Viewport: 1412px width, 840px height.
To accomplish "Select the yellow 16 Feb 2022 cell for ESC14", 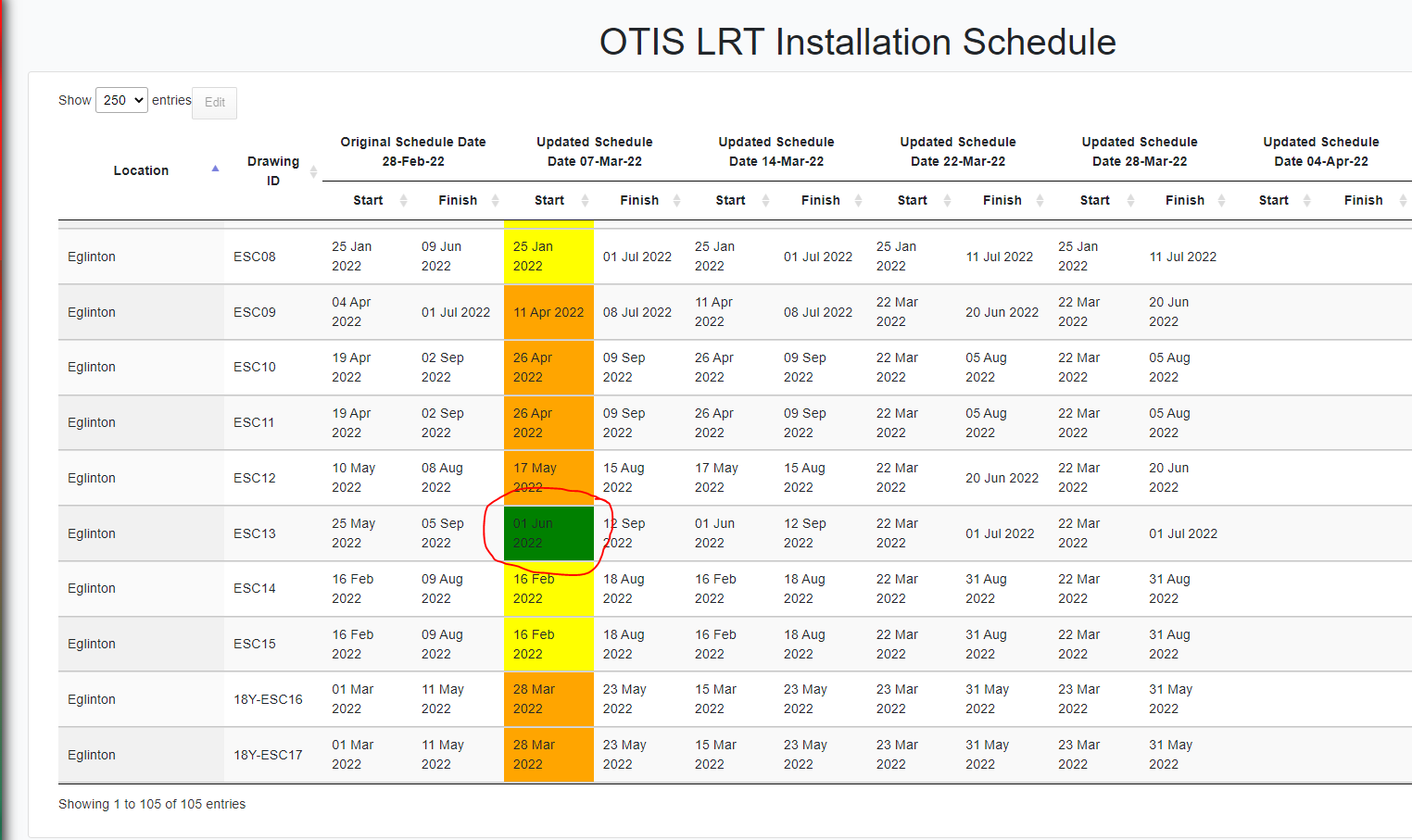I will tap(548, 588).
